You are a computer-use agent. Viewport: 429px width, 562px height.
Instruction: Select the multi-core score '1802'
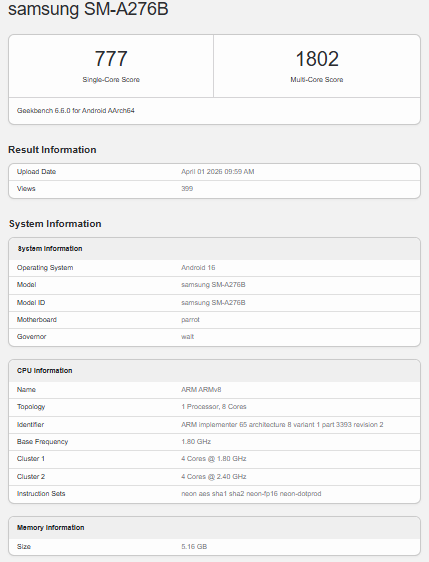pyautogui.click(x=317, y=58)
